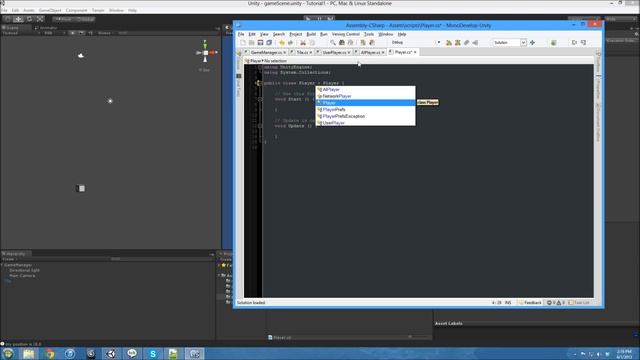The height and width of the screenshot is (360, 640).
Task: Collapse the GameManager item in Unity Hierarchy
Action: pos(2,265)
